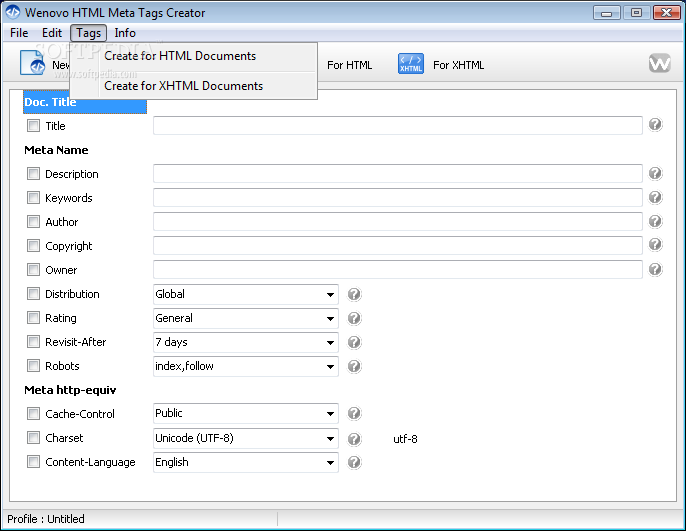Open help icon for Robots dropdown
This screenshot has width=686, height=531.
click(x=354, y=366)
